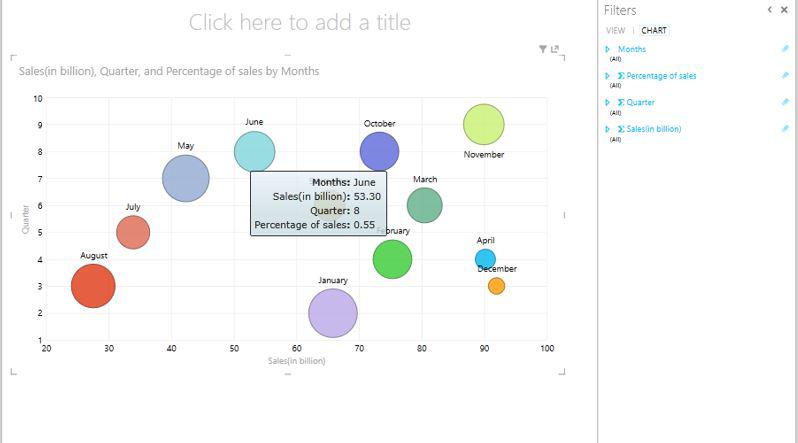The width and height of the screenshot is (798, 443).
Task: Select the May bubble
Action: point(186,179)
